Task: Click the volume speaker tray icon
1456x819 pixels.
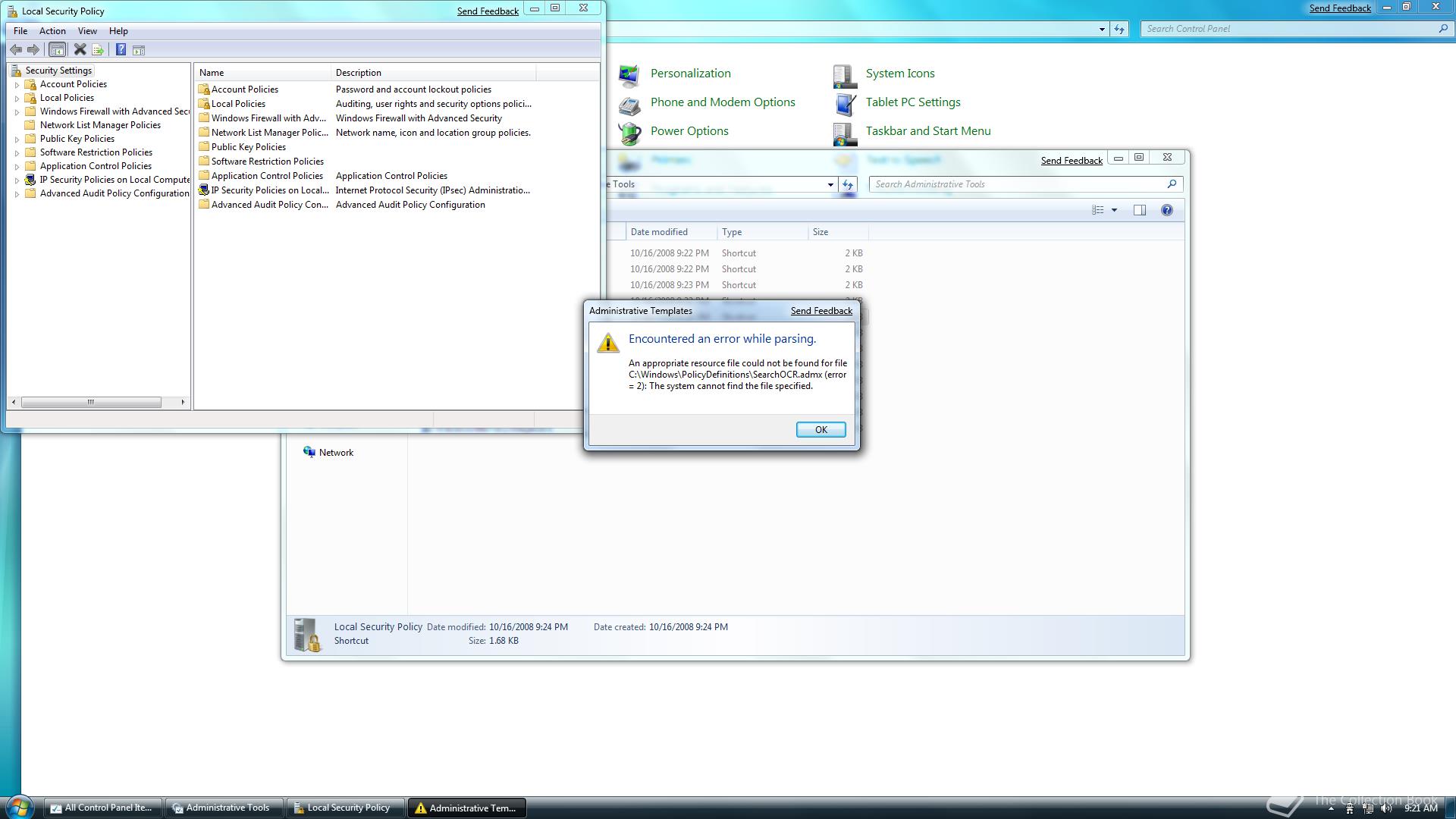Action: coord(1387,808)
